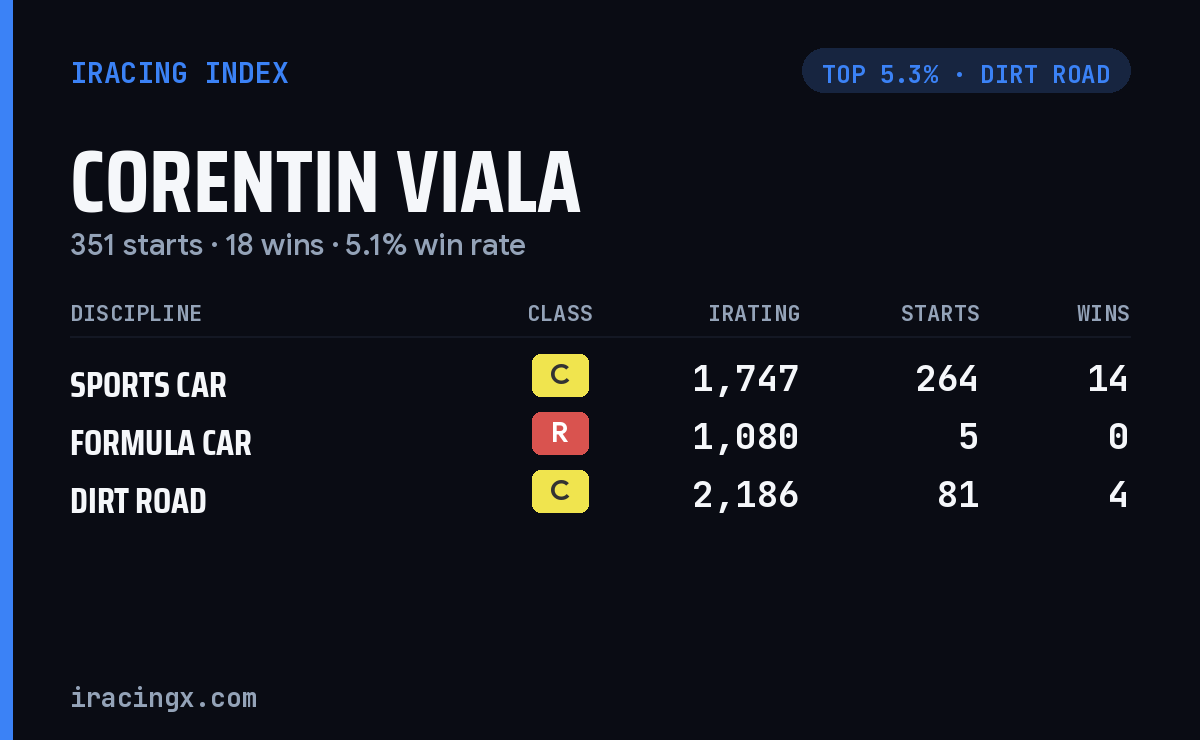This screenshot has width=1200, height=740.
Task: Click the 351 starts summary line
Action: [298, 245]
